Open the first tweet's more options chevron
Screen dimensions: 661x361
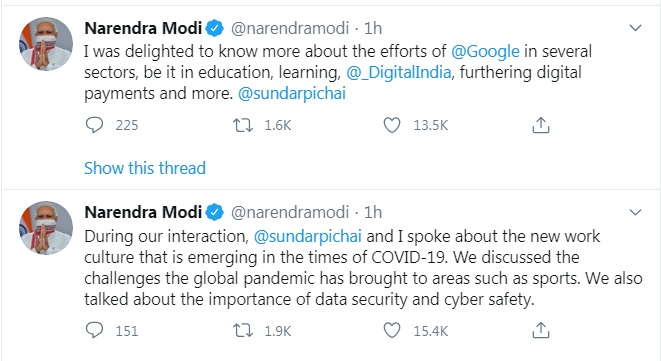click(635, 28)
